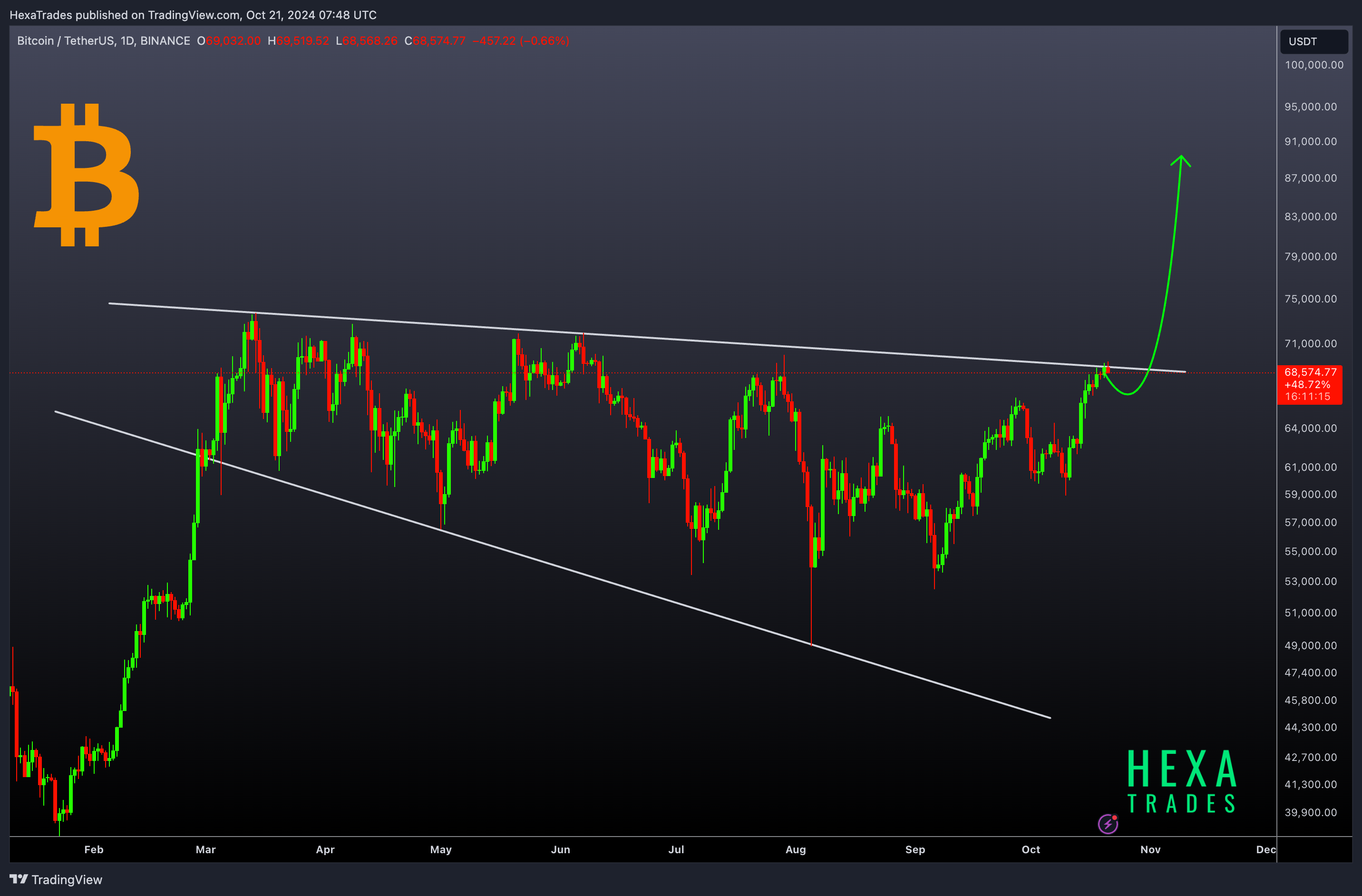The height and width of the screenshot is (896, 1362).
Task: Click the Bitcoin / TetherUS symbol title
Action: (103, 40)
